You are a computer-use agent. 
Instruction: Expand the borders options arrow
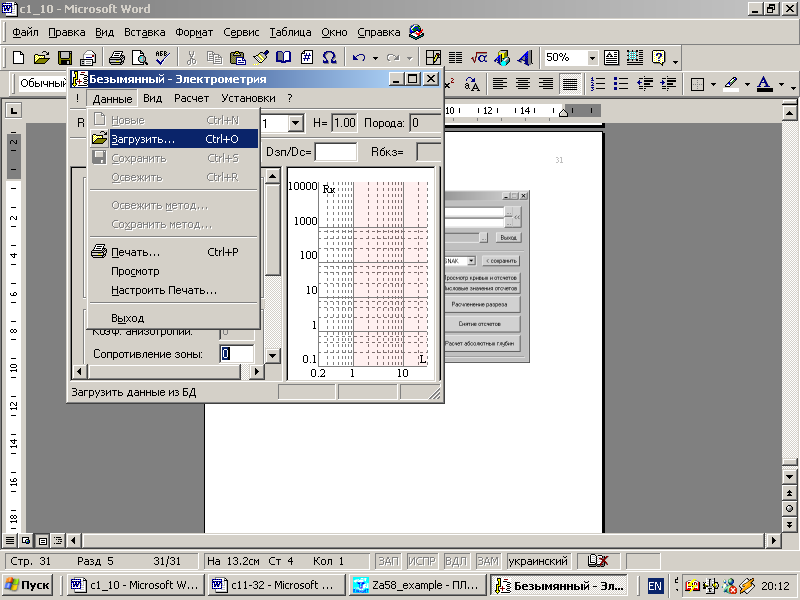point(713,85)
